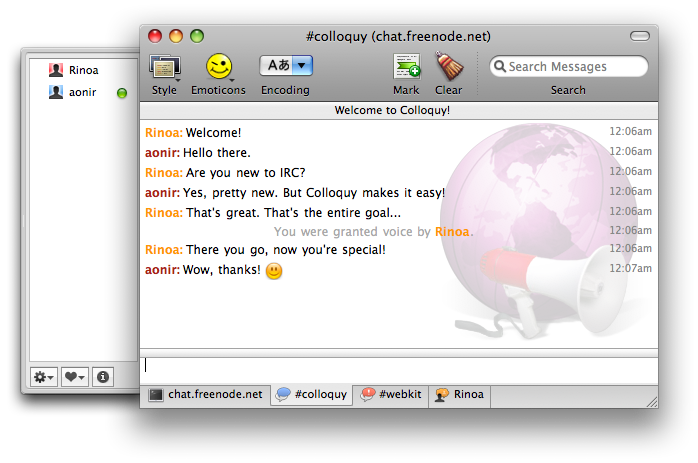This screenshot has height=463, width=698.
Task: Click the smiley emoticon in aonir's message
Action: point(274,271)
